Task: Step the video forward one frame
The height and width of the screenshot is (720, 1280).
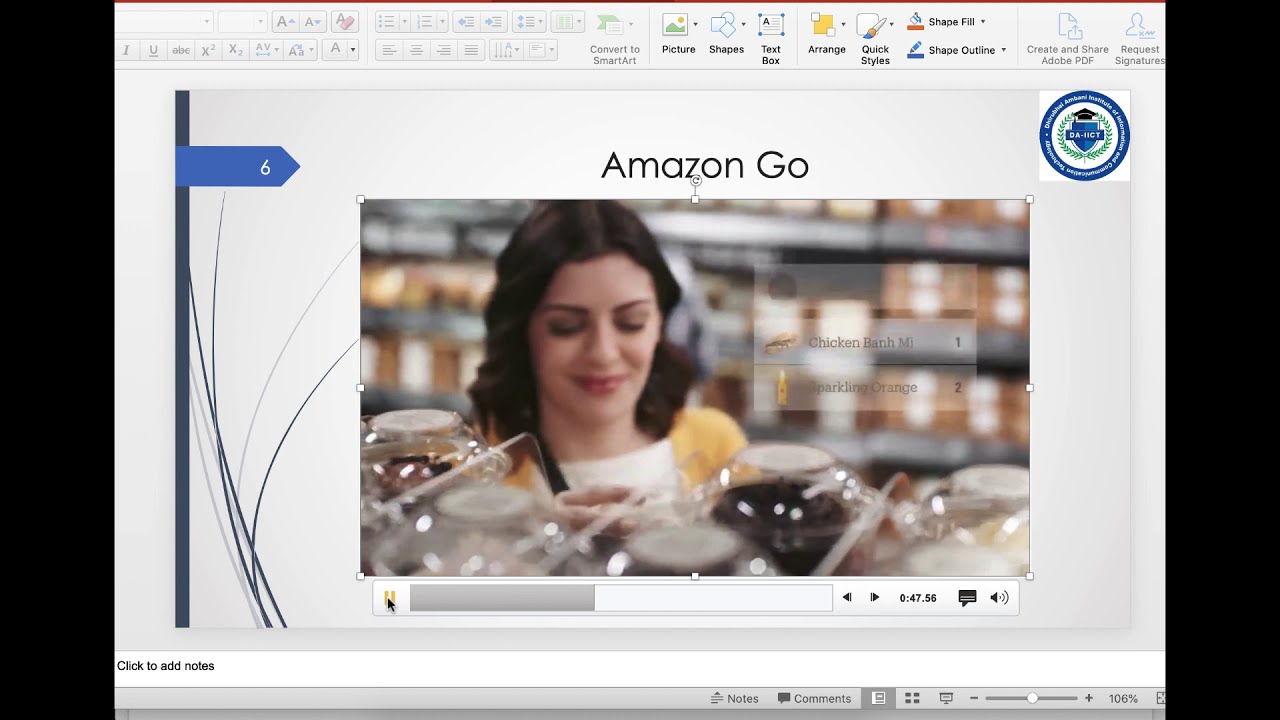Action: tap(875, 597)
